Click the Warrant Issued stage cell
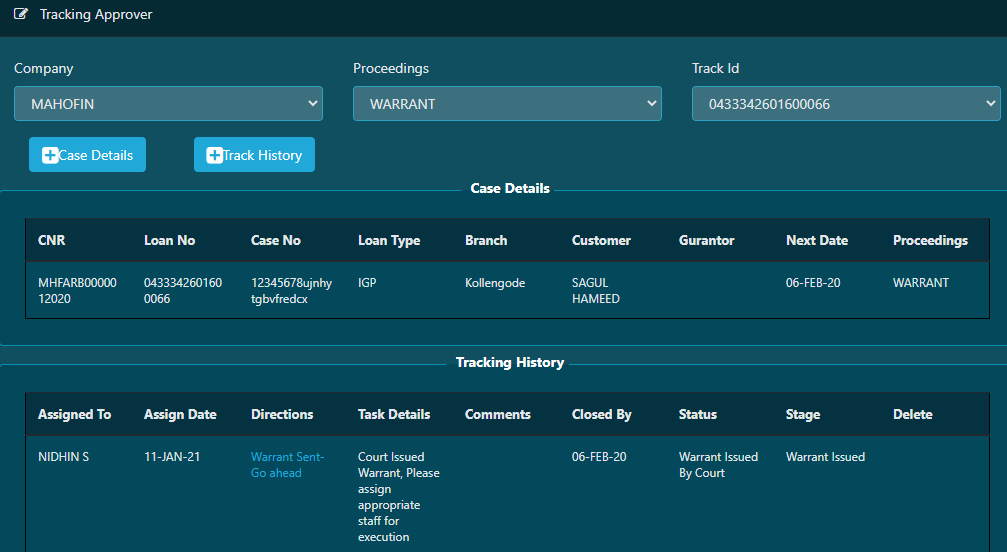This screenshot has width=1007, height=552. coord(825,457)
